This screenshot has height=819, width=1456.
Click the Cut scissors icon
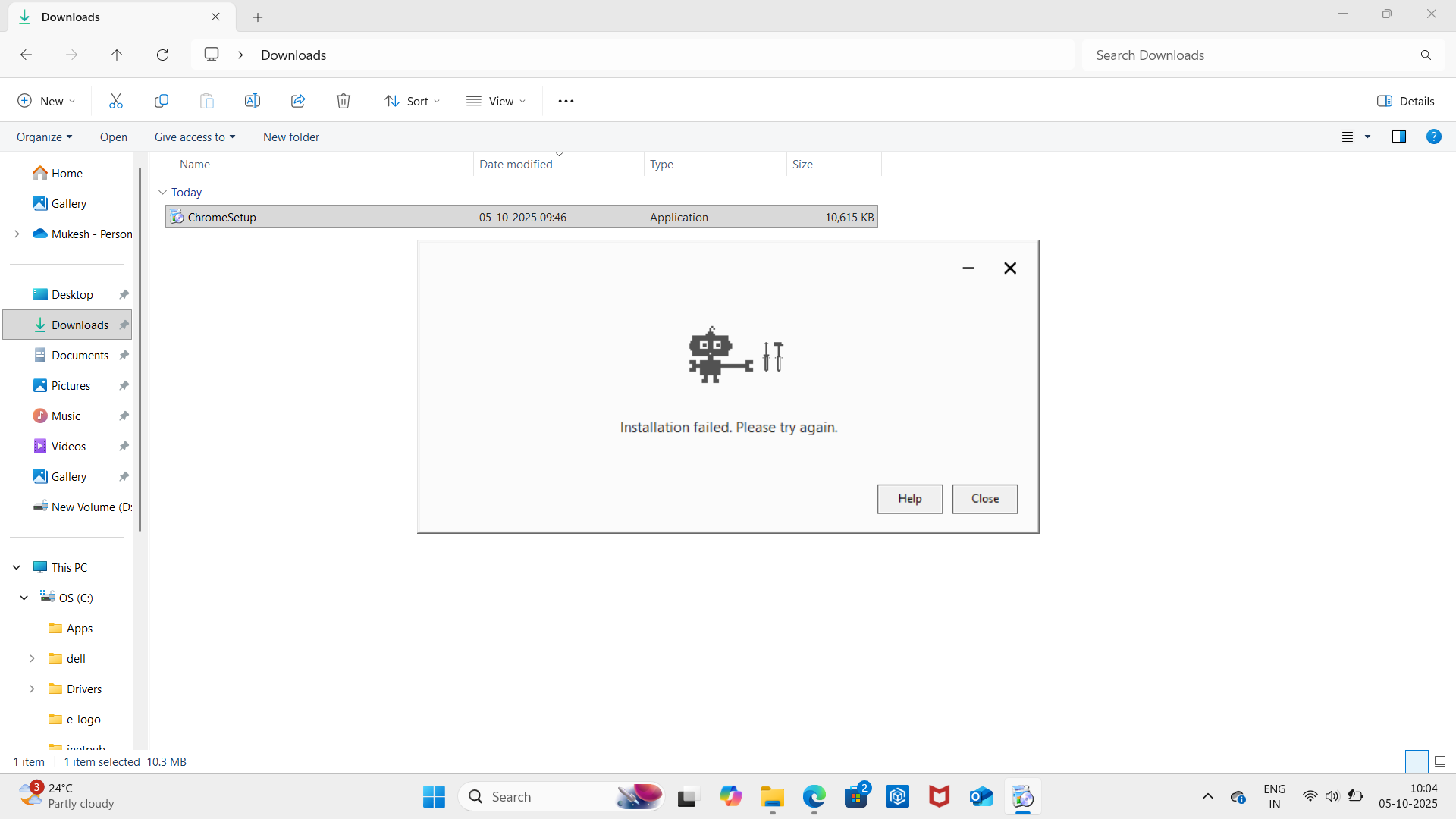tap(116, 101)
